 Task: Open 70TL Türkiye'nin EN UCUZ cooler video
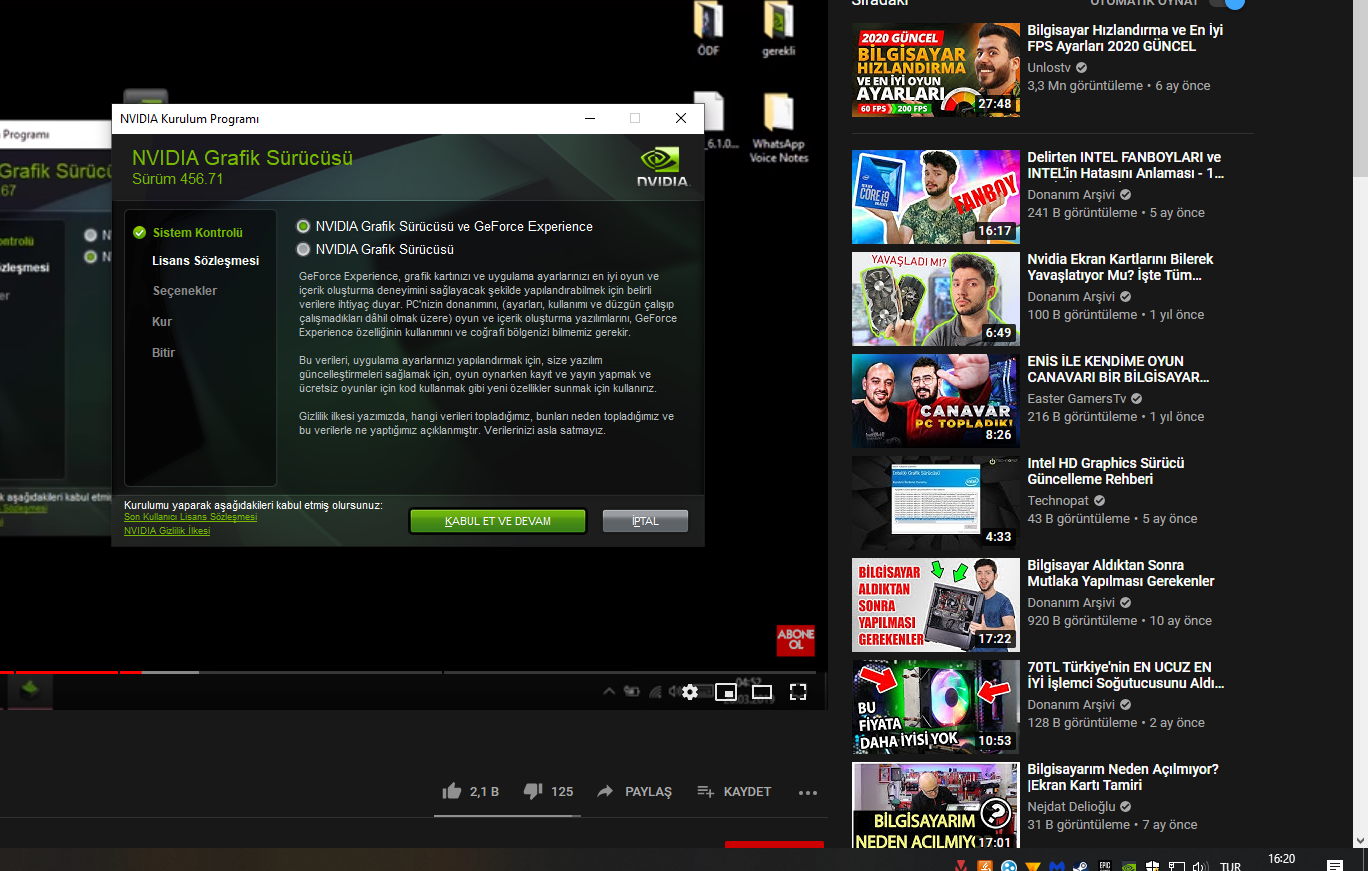(x=1125, y=675)
